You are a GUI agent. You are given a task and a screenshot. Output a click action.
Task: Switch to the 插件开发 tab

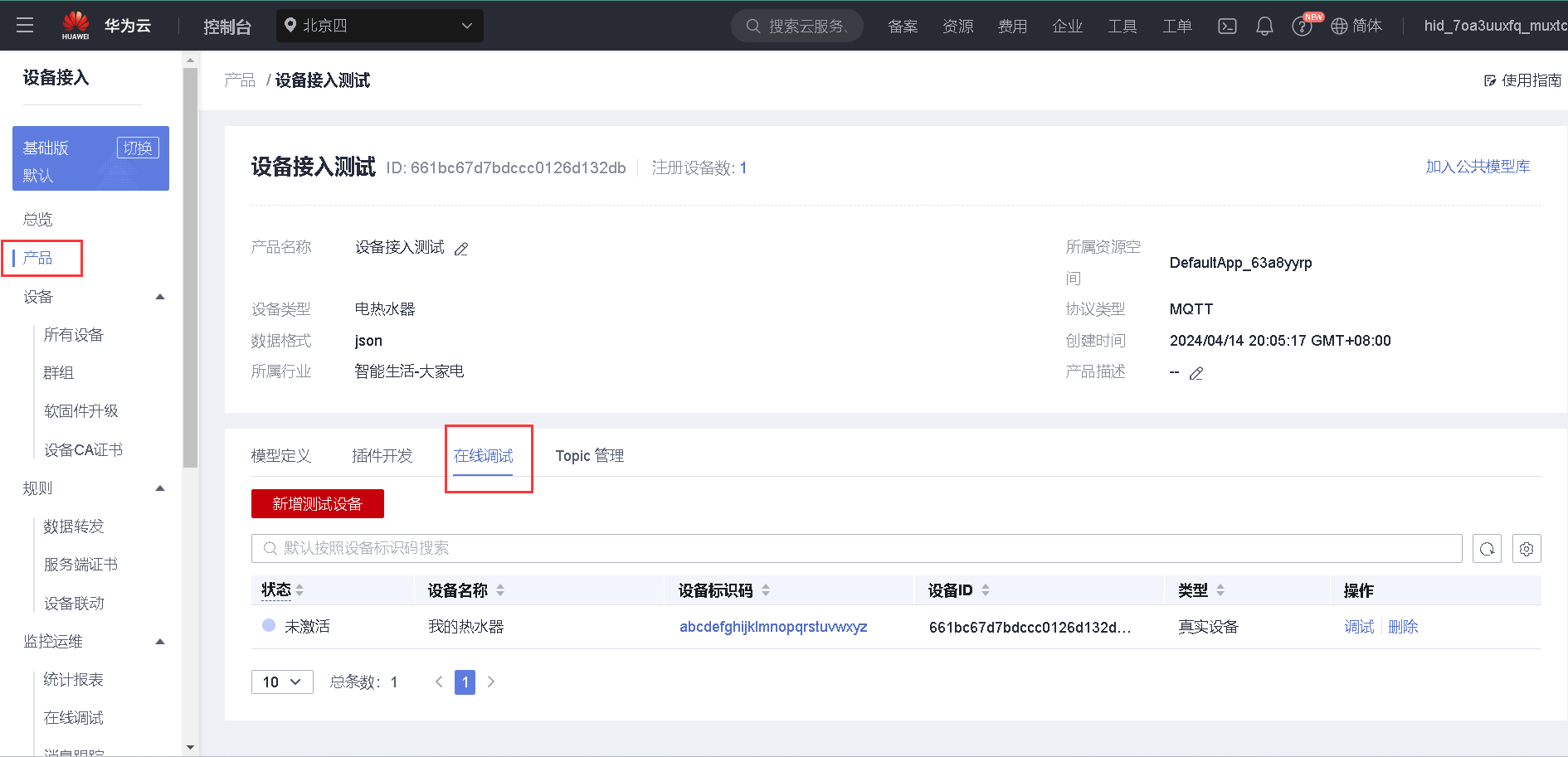pos(382,456)
